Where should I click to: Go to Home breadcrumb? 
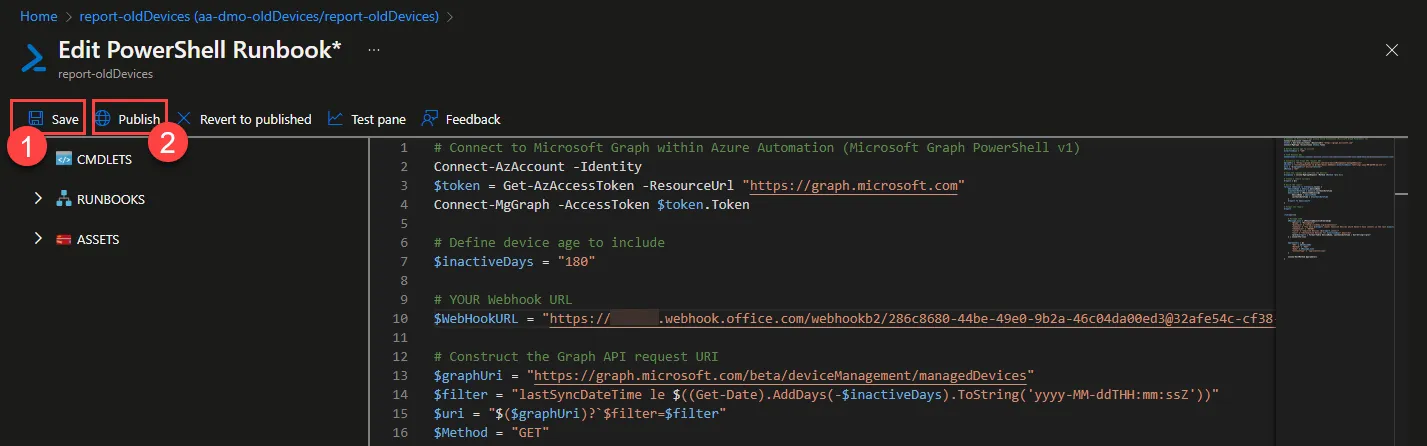pyautogui.click(x=38, y=16)
